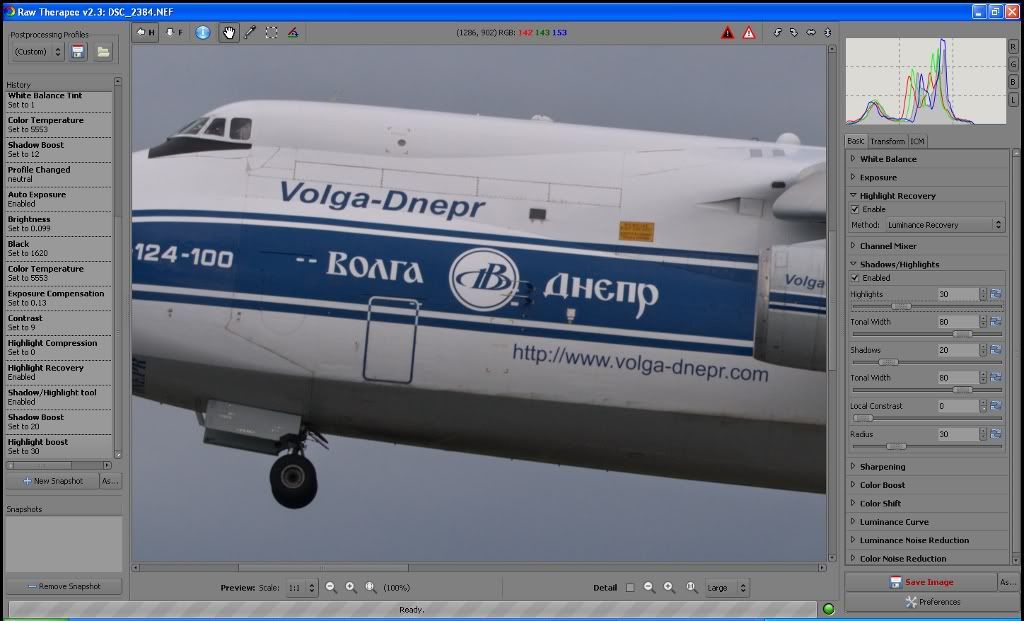Disable Highlight Recovery checkbox
The height and width of the screenshot is (621, 1024).
pos(855,210)
